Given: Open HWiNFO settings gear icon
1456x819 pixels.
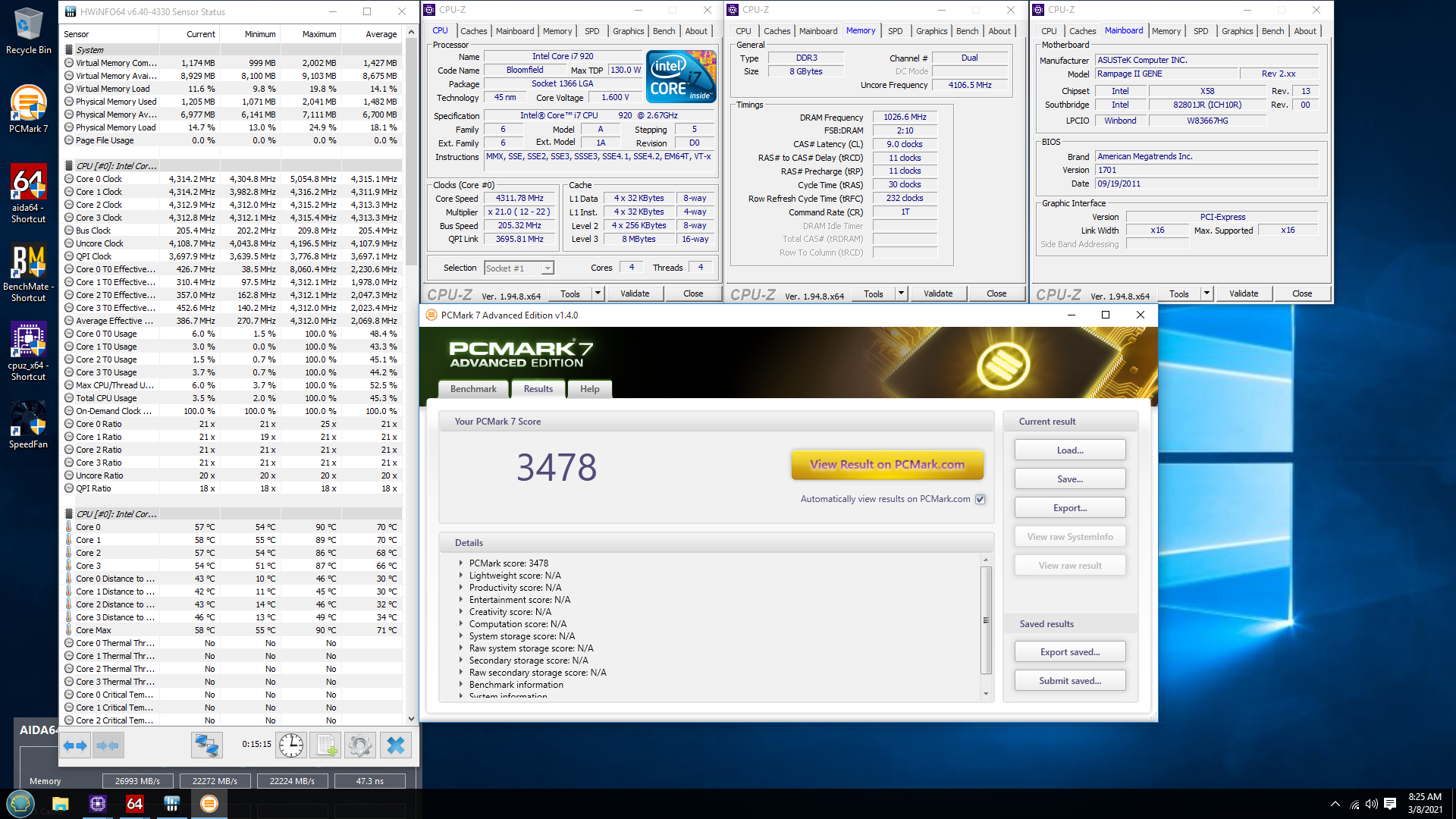Looking at the screenshot, I should (x=360, y=745).
